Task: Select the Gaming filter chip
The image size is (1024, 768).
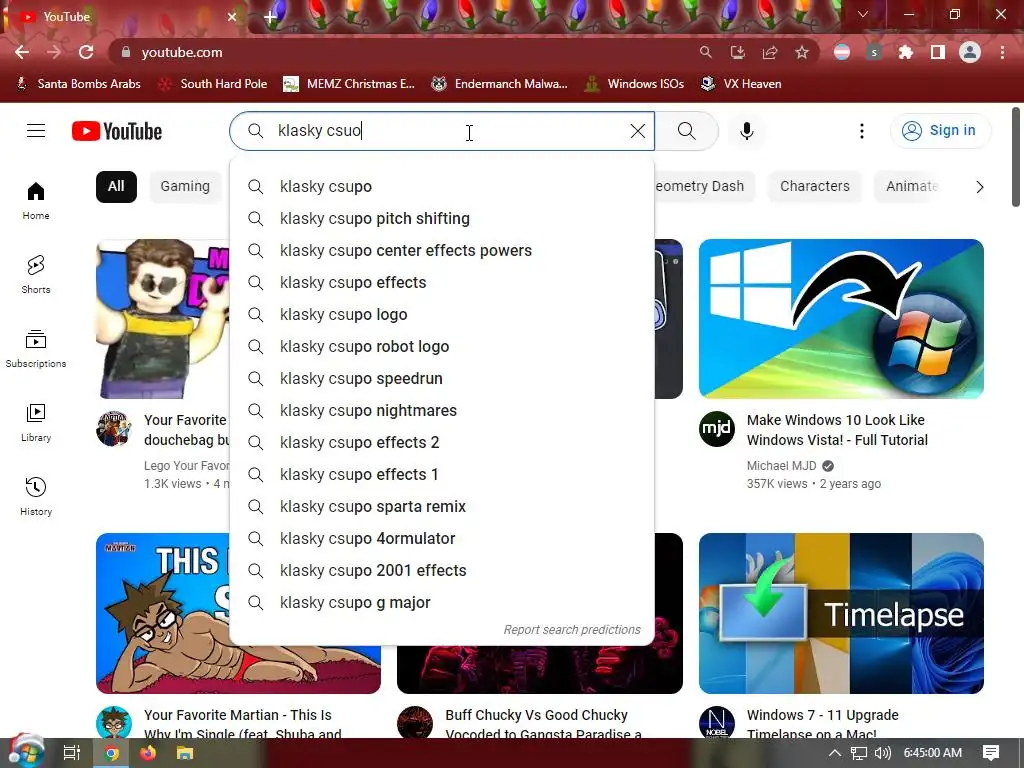Action: [185, 187]
